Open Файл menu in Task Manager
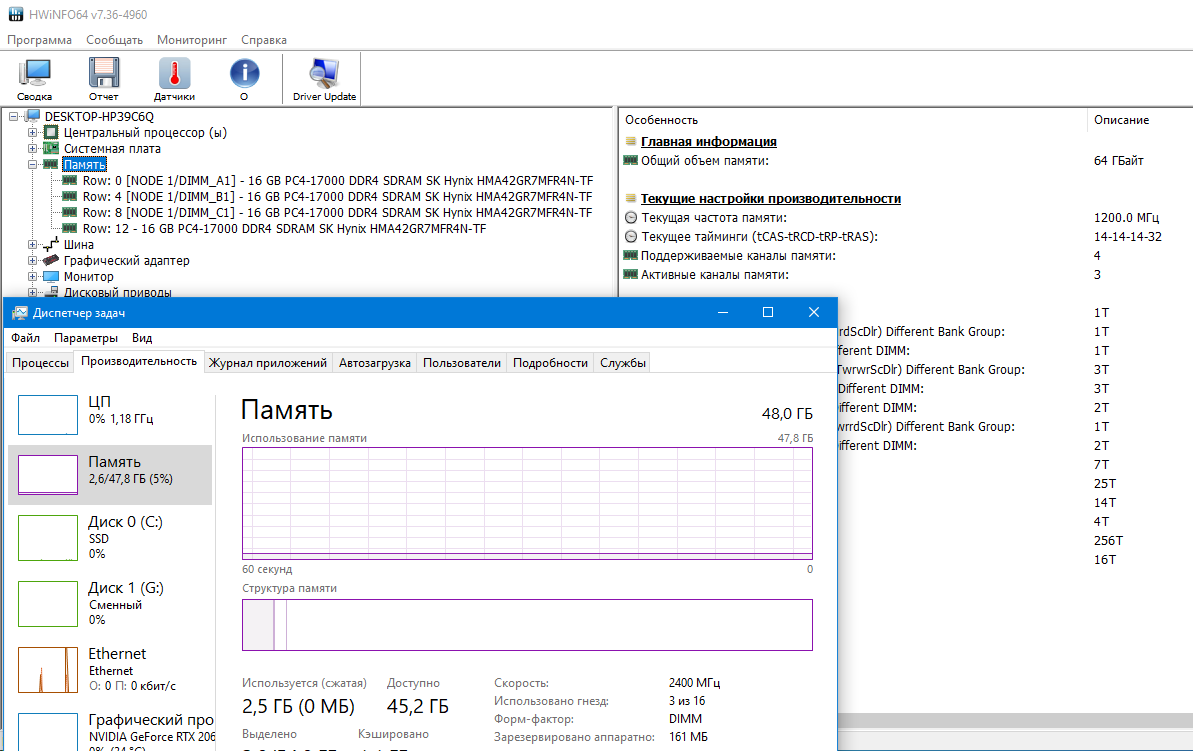 [x=25, y=338]
